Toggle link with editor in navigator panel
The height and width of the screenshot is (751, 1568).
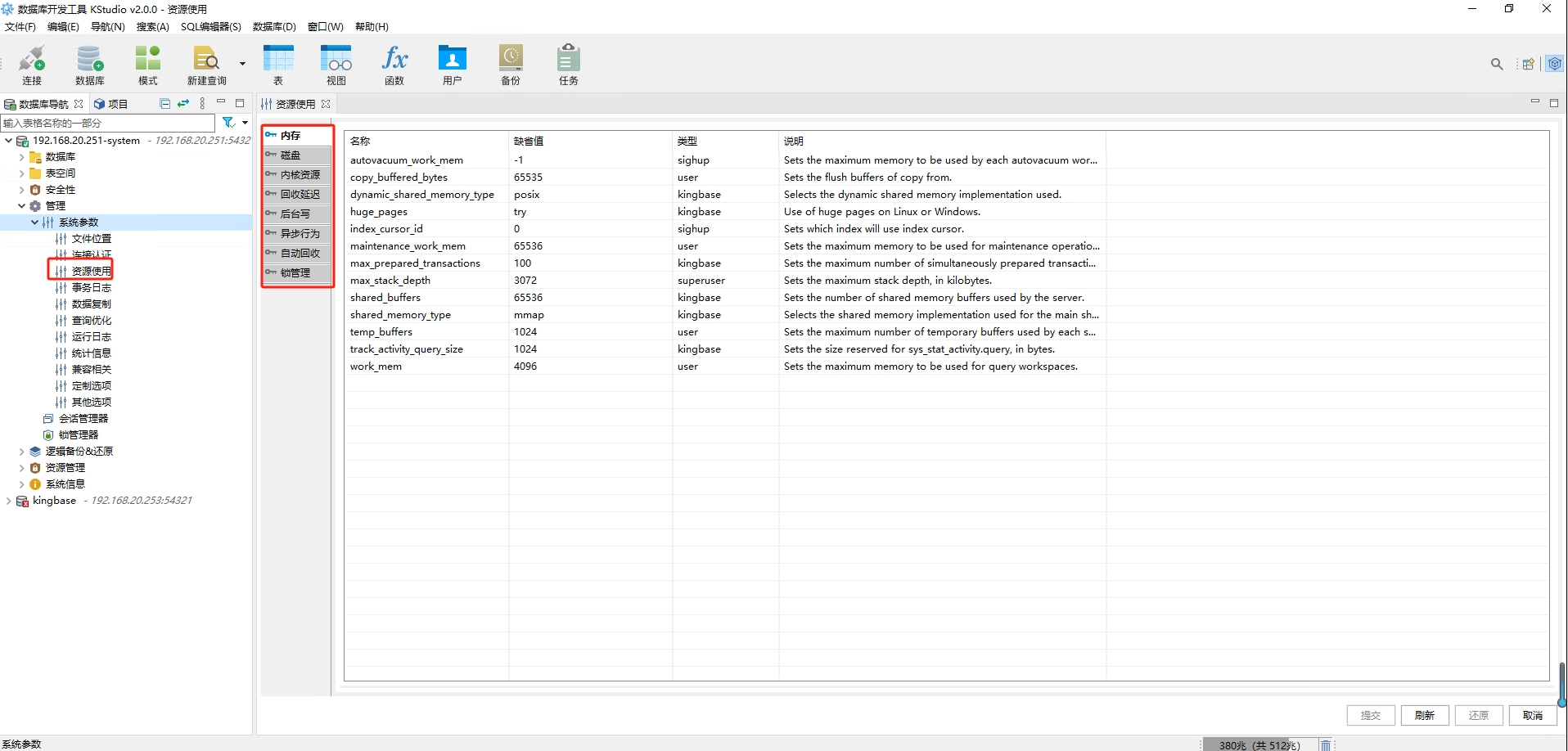coord(183,104)
